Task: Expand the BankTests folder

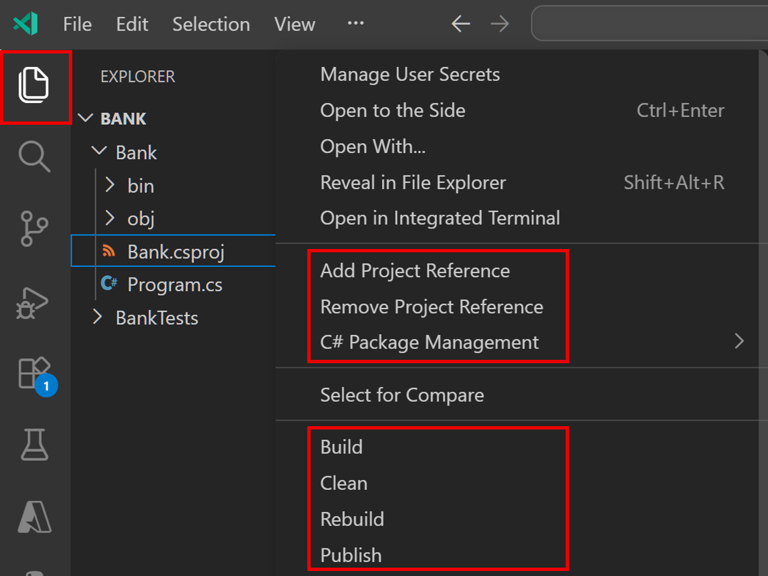Action: coord(98,318)
